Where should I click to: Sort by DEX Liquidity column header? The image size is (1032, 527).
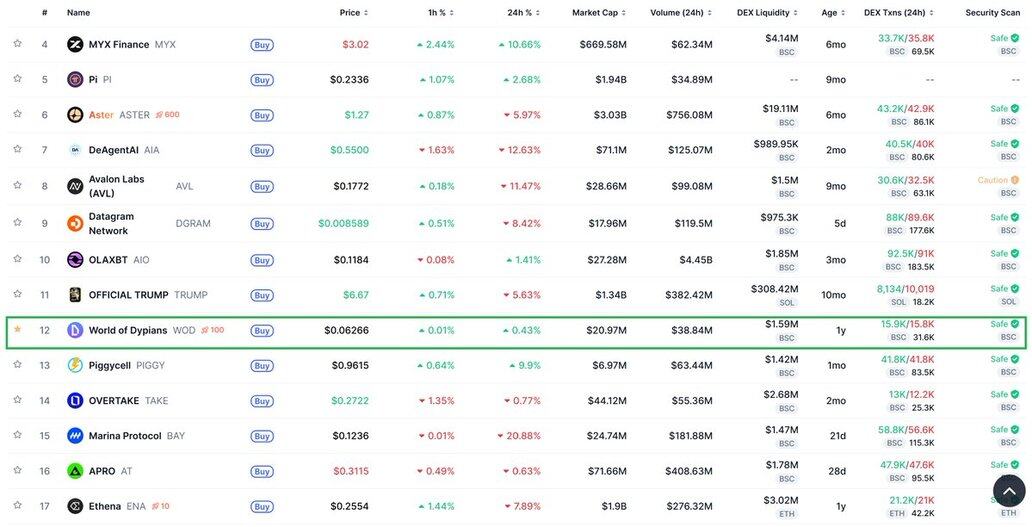point(767,13)
